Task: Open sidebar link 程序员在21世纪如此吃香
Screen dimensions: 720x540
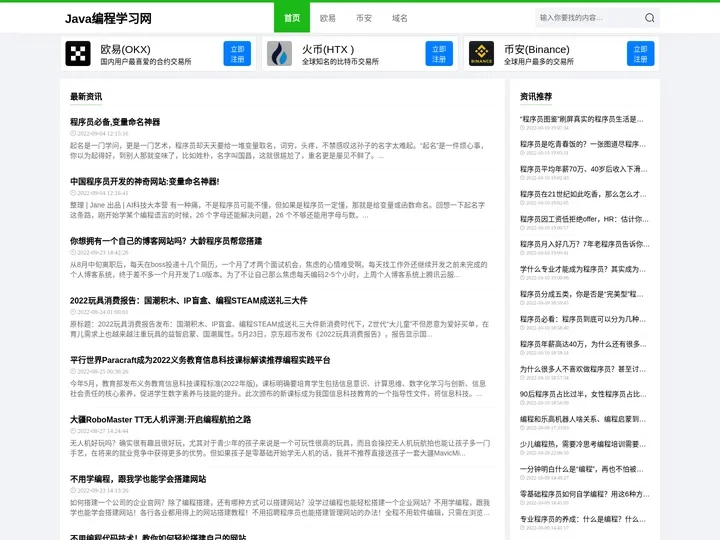Action: point(583,194)
